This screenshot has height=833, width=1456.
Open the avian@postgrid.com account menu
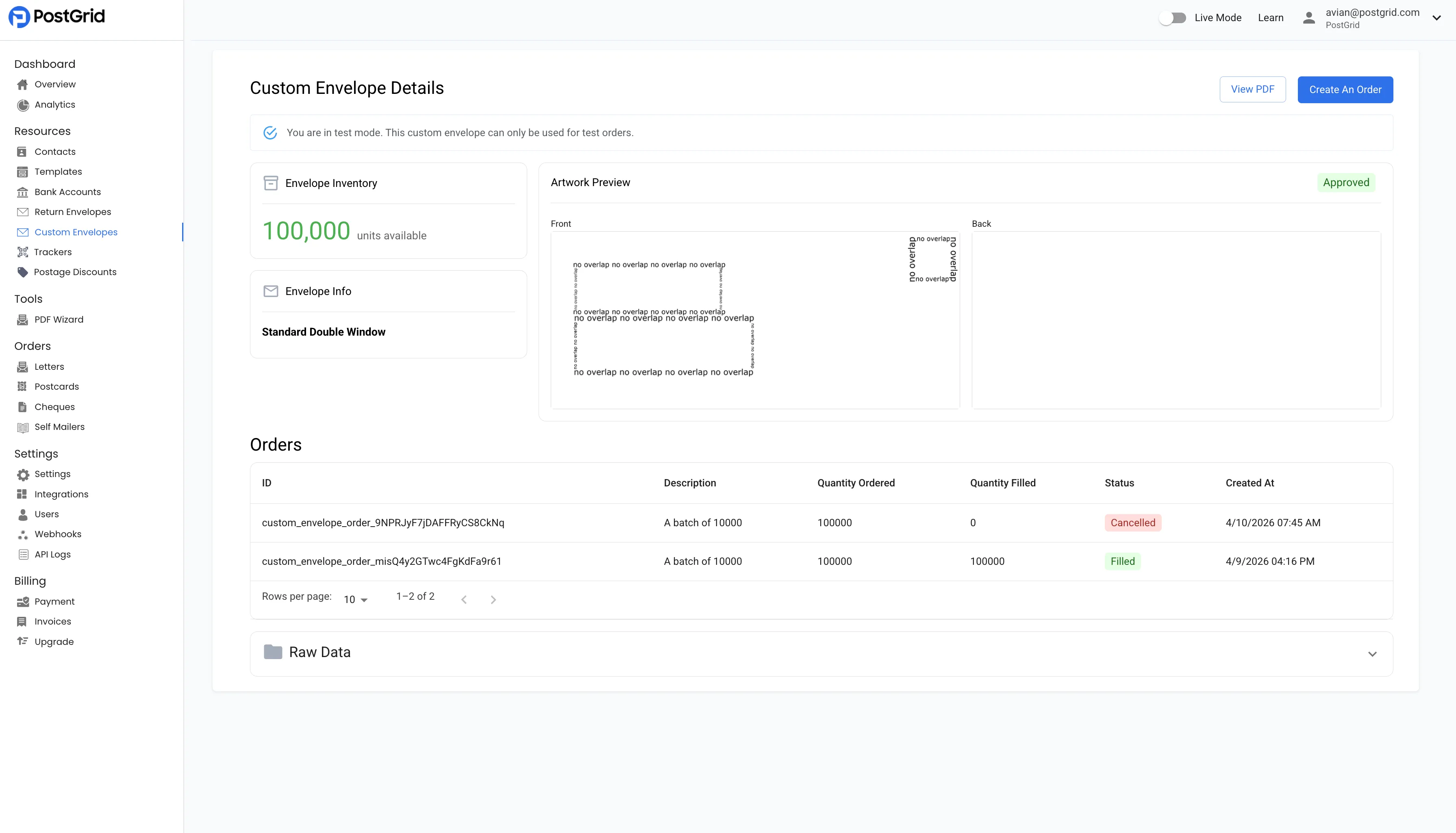(1372, 18)
